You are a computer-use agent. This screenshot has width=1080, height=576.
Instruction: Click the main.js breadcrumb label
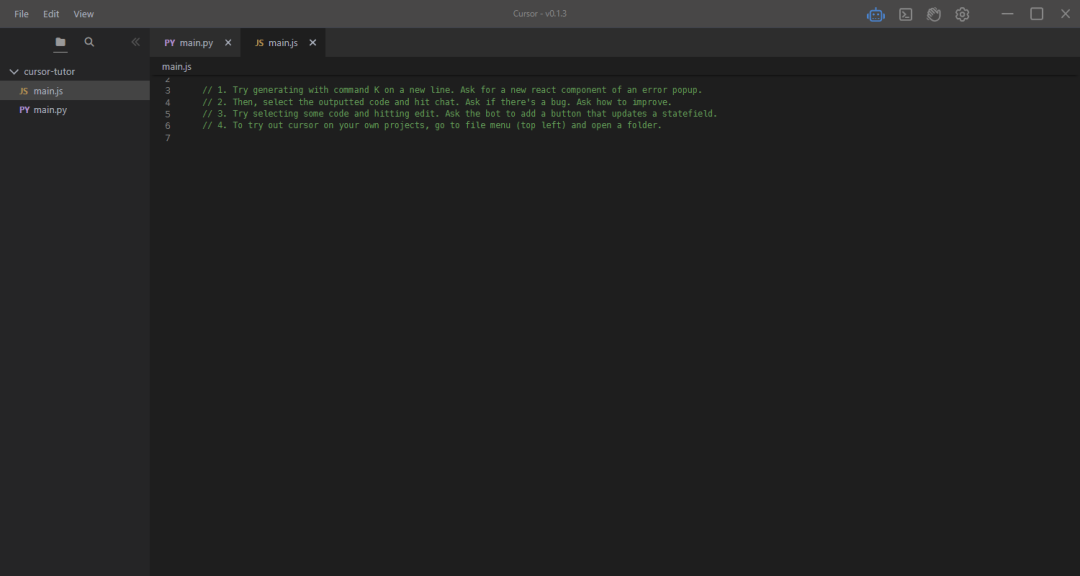pyautogui.click(x=177, y=67)
